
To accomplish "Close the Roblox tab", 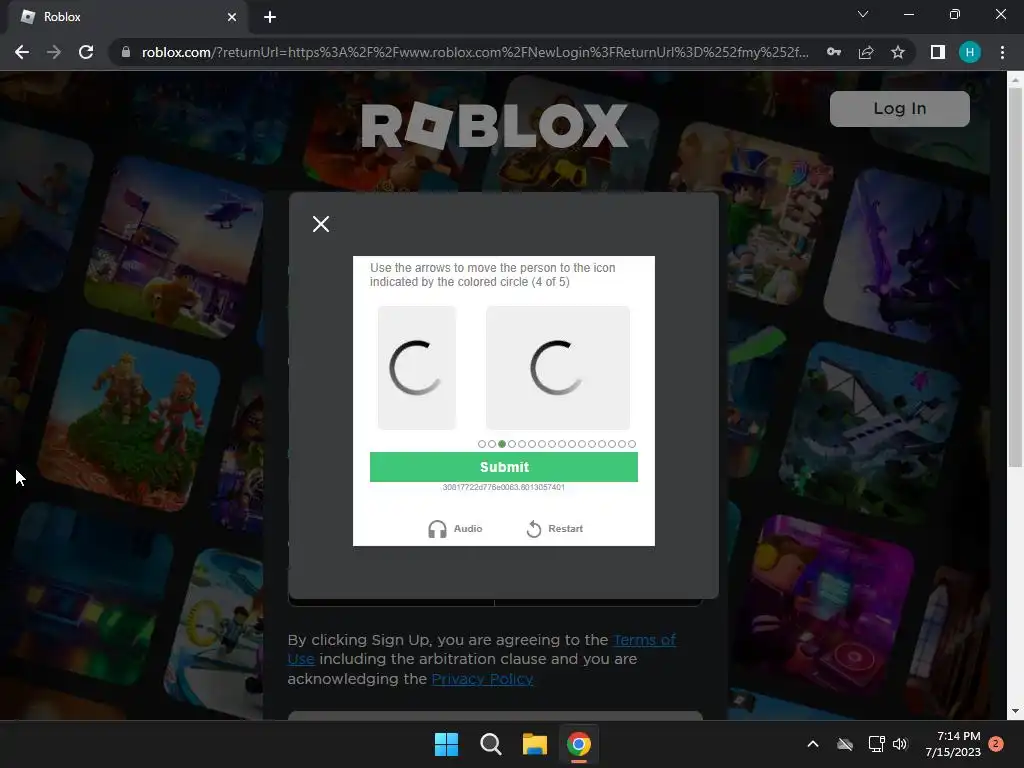I will (232, 17).
